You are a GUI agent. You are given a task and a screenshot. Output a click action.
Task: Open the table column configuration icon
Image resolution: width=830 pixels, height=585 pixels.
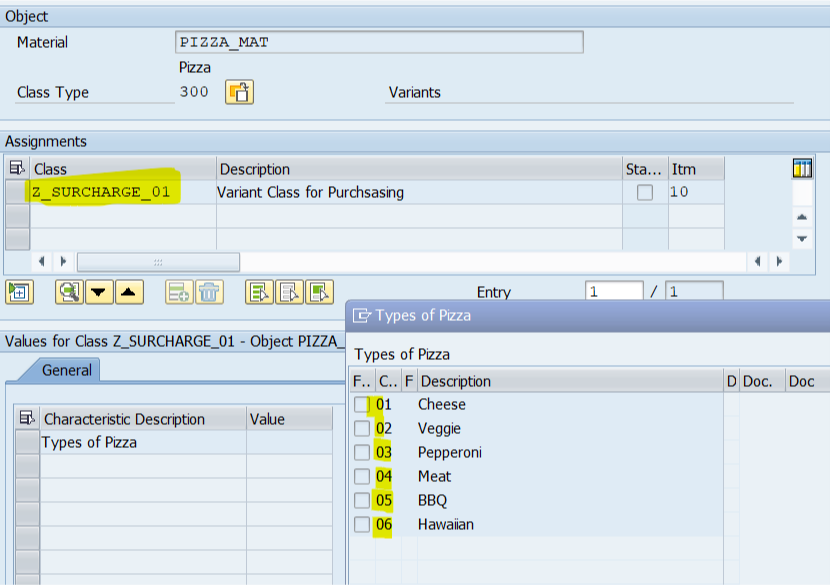(801, 168)
